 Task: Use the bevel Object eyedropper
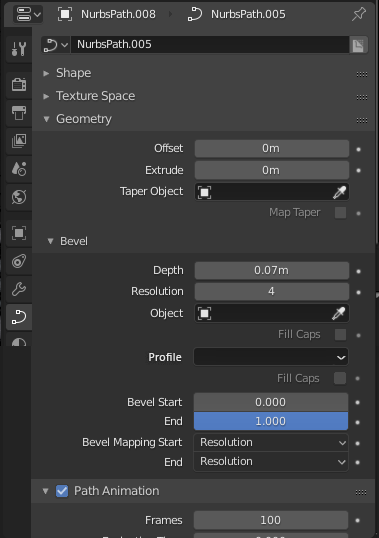(x=339, y=313)
